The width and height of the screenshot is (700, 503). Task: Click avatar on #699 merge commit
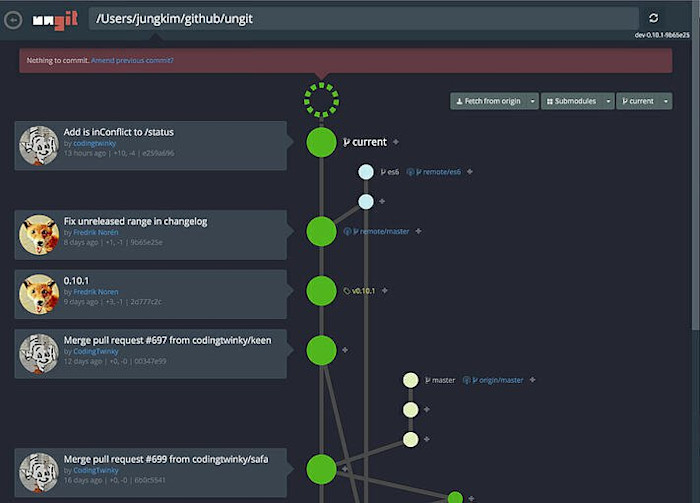pos(39,473)
